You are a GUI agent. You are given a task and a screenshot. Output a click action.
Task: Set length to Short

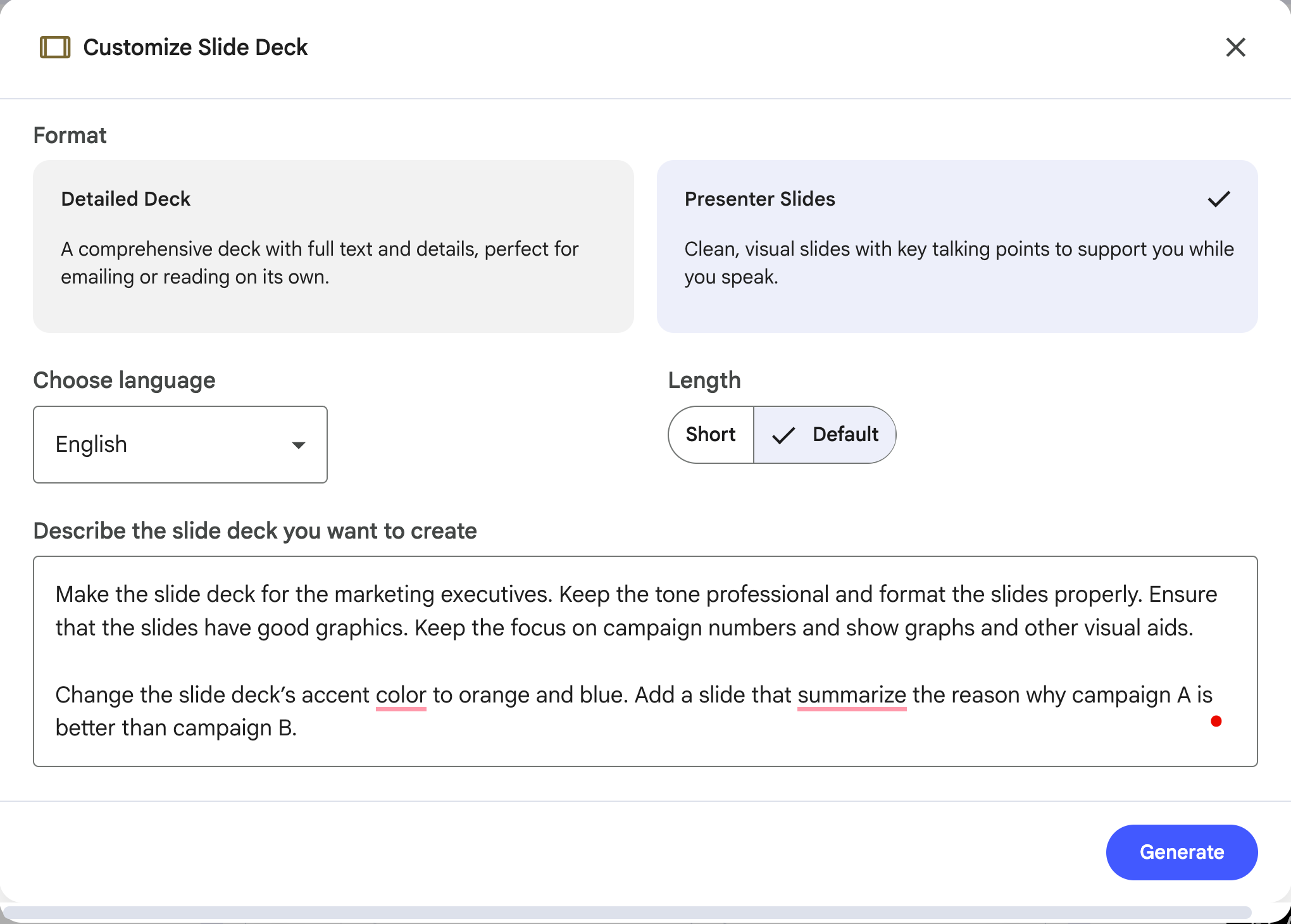[x=711, y=435]
